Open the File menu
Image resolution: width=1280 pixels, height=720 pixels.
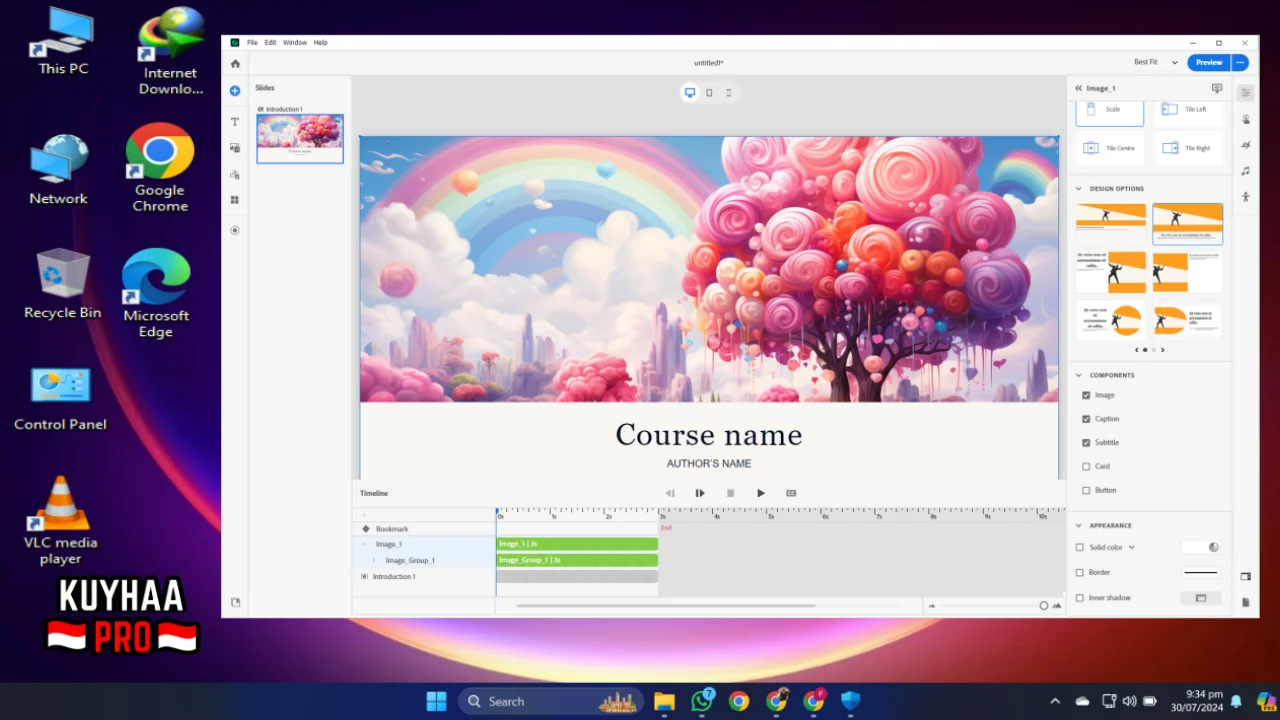(x=252, y=43)
